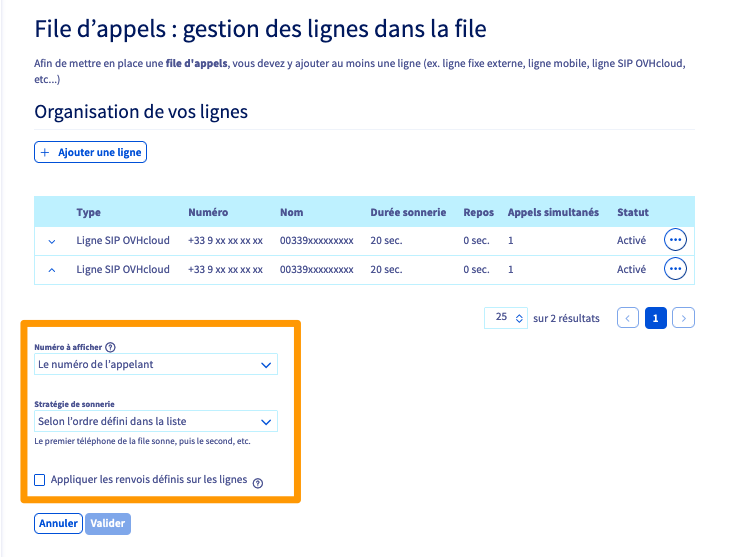Viewport: 729px width, 557px height.
Task: Click the Numéro column header
Action: [x=208, y=212]
